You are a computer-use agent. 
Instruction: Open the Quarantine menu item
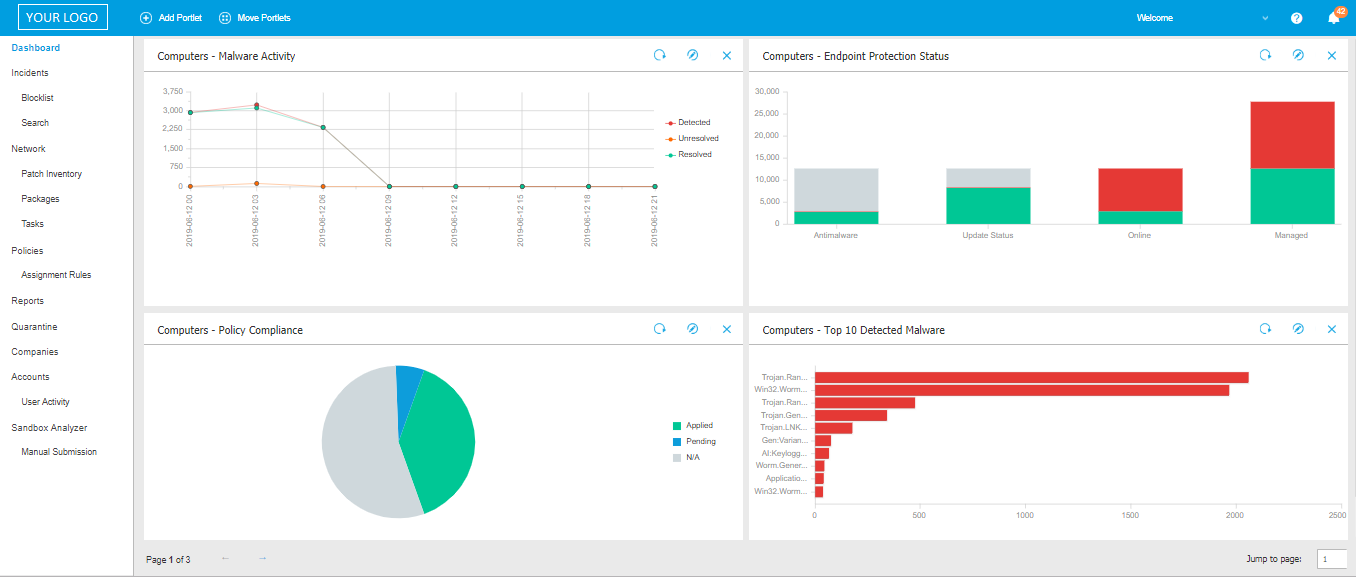(x=34, y=327)
